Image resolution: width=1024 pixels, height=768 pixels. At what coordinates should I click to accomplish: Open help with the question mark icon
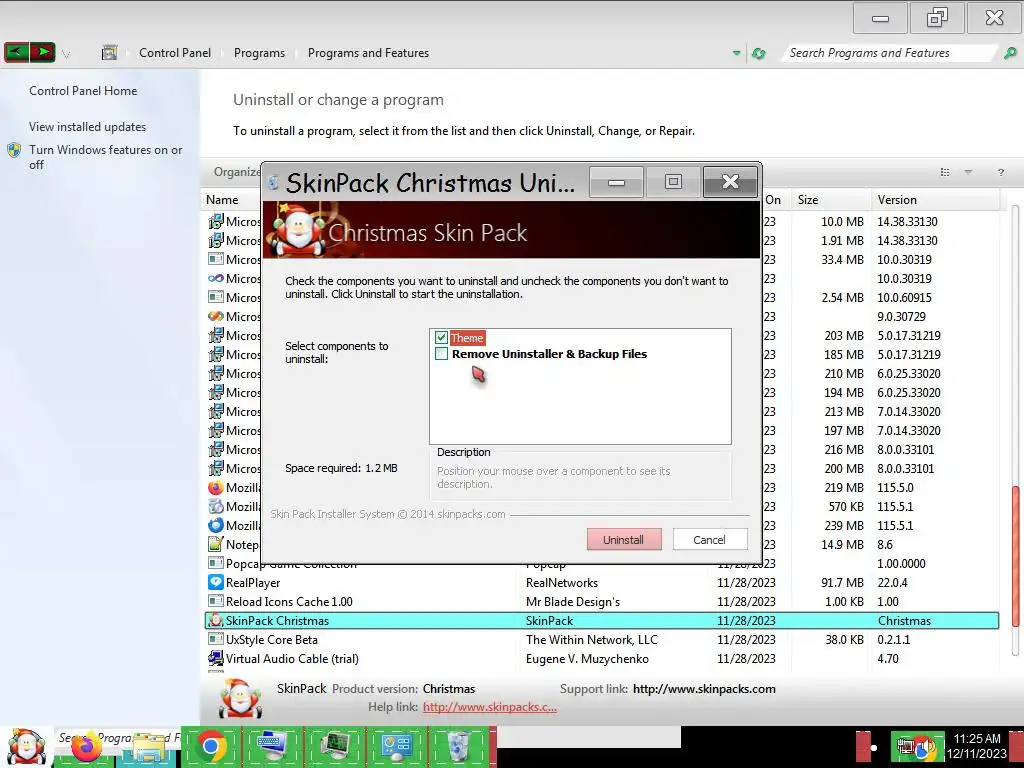point(1000,172)
